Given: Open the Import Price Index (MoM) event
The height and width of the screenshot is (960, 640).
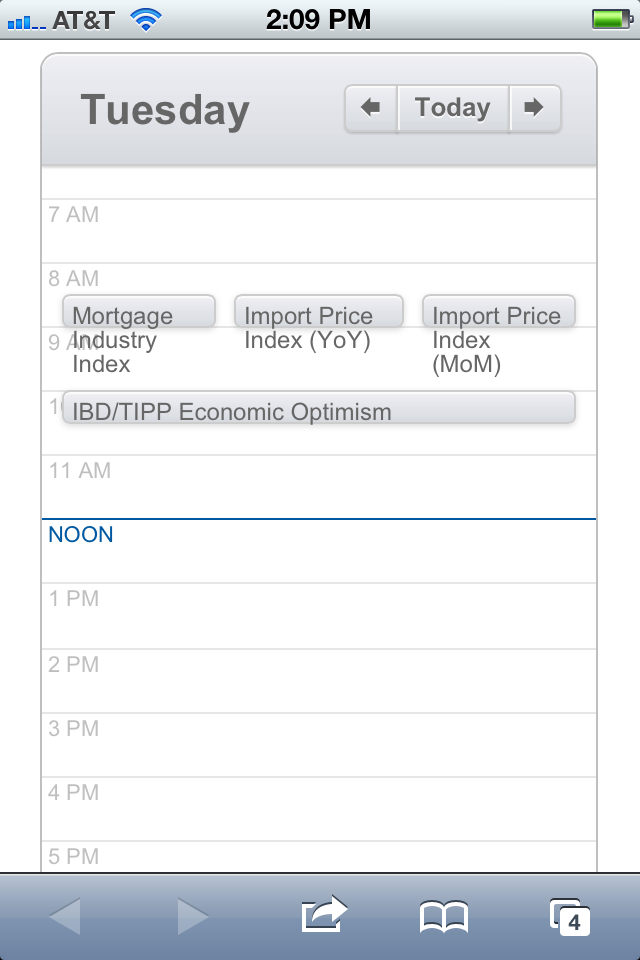Looking at the screenshot, I should coord(499,311).
